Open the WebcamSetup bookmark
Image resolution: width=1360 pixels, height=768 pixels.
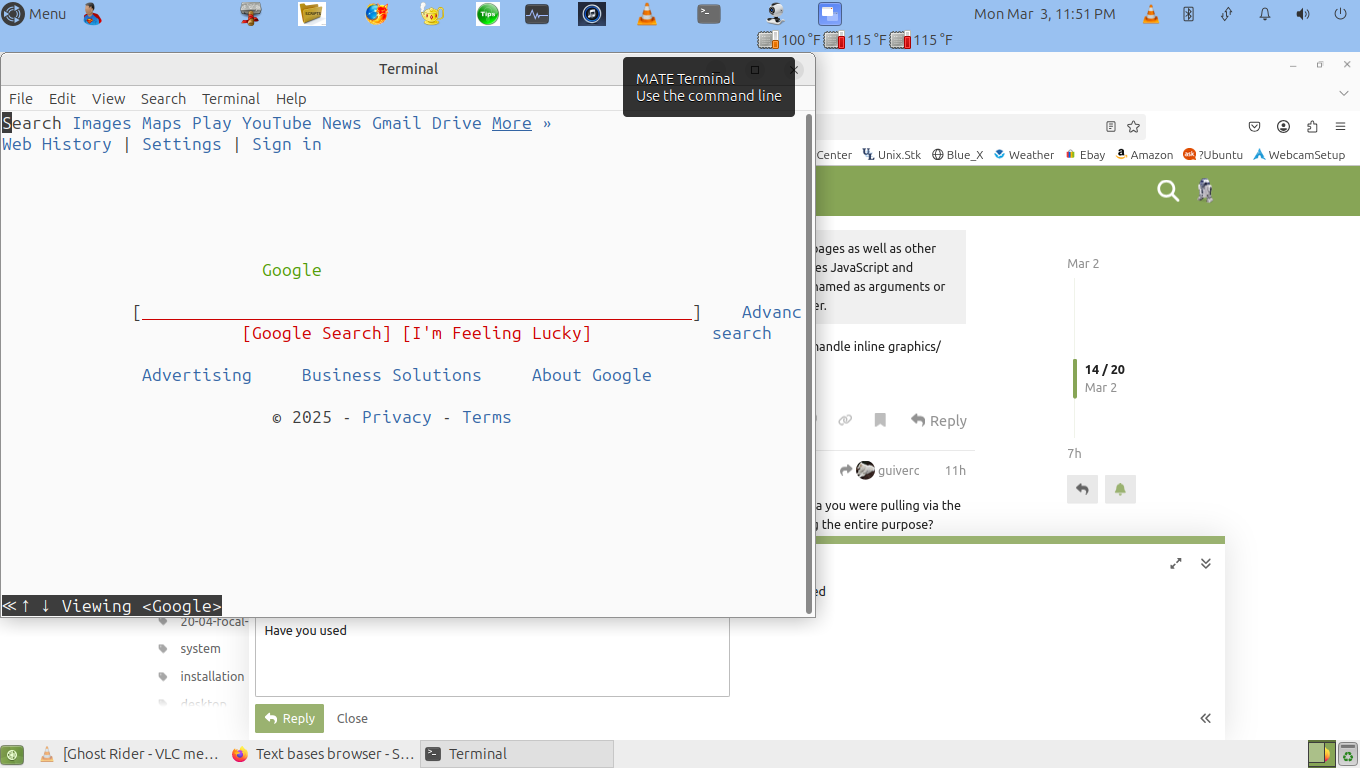pos(1299,155)
